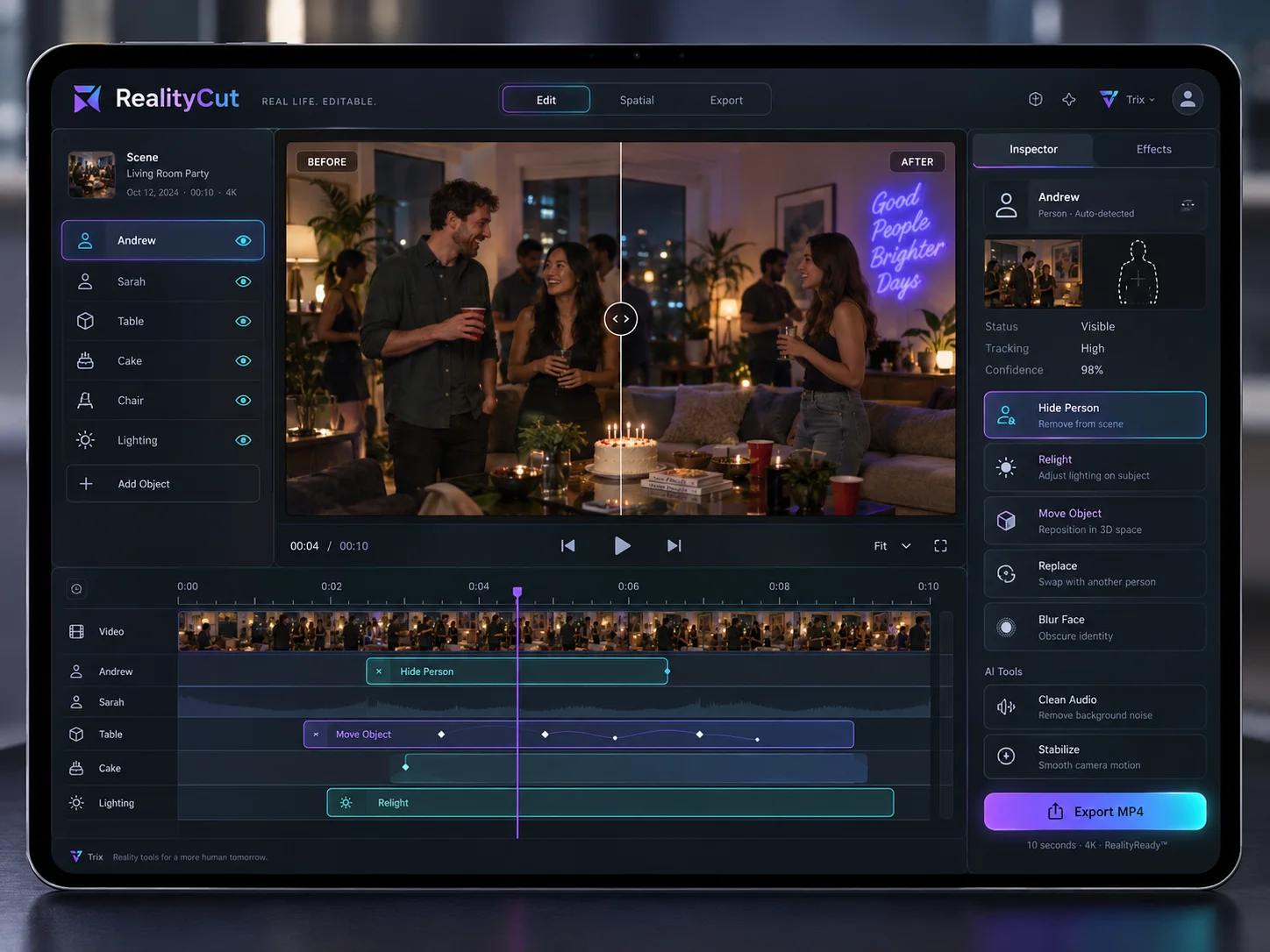Click the AI sparkle icon in header
The image size is (1270, 952).
coord(1069,99)
